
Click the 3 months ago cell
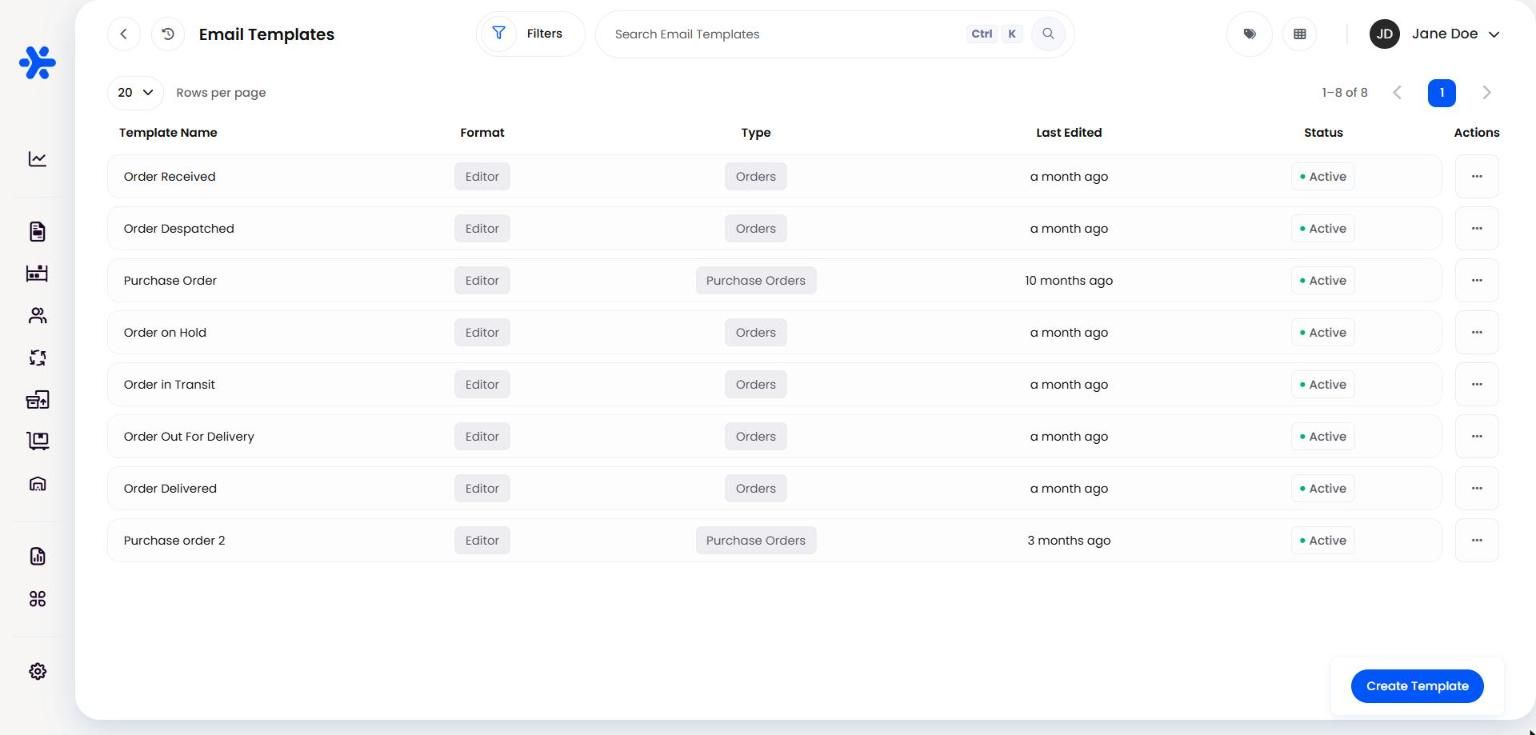pyautogui.click(x=1069, y=541)
